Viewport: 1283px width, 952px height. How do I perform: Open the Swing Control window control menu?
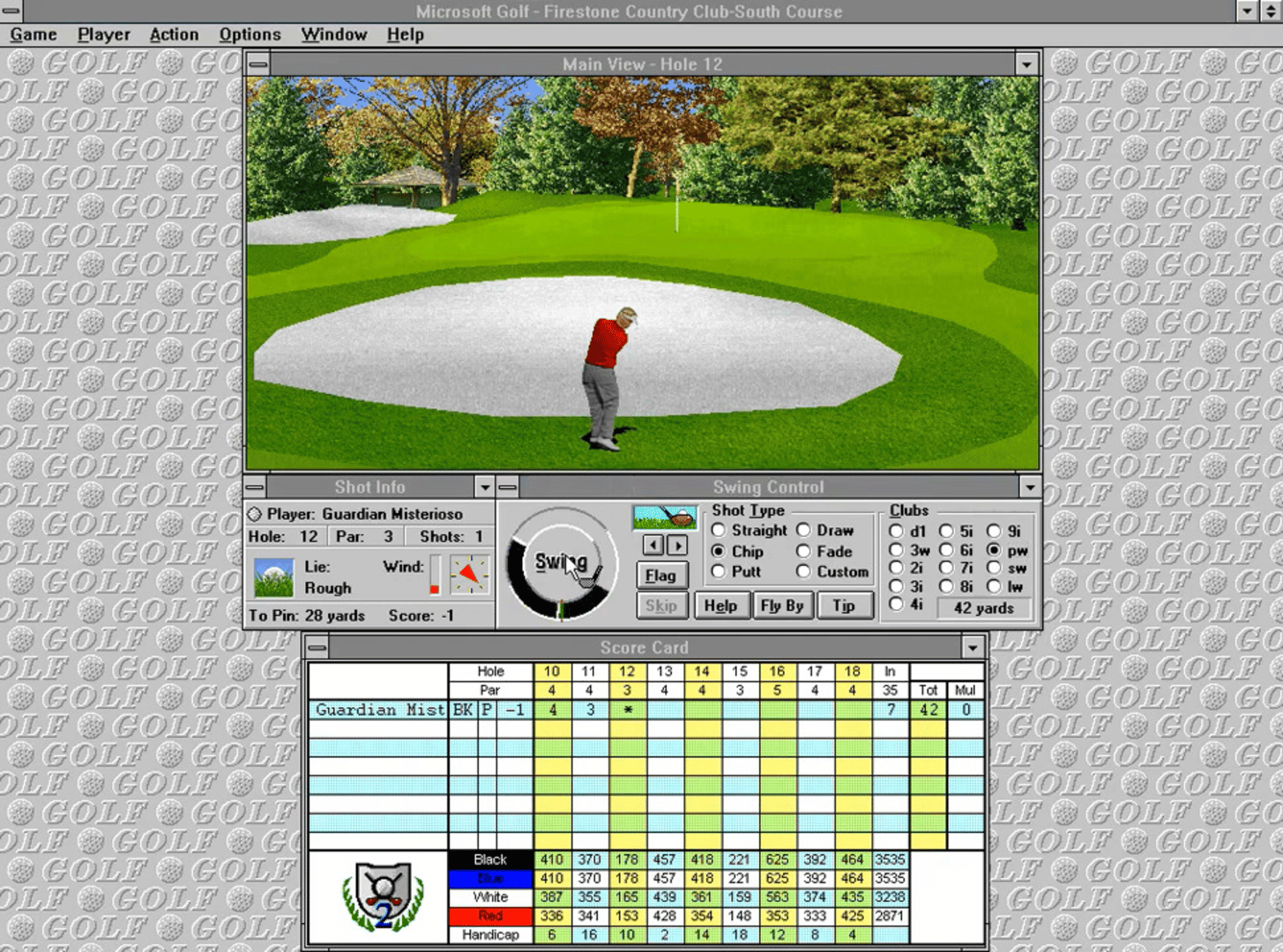[508, 487]
